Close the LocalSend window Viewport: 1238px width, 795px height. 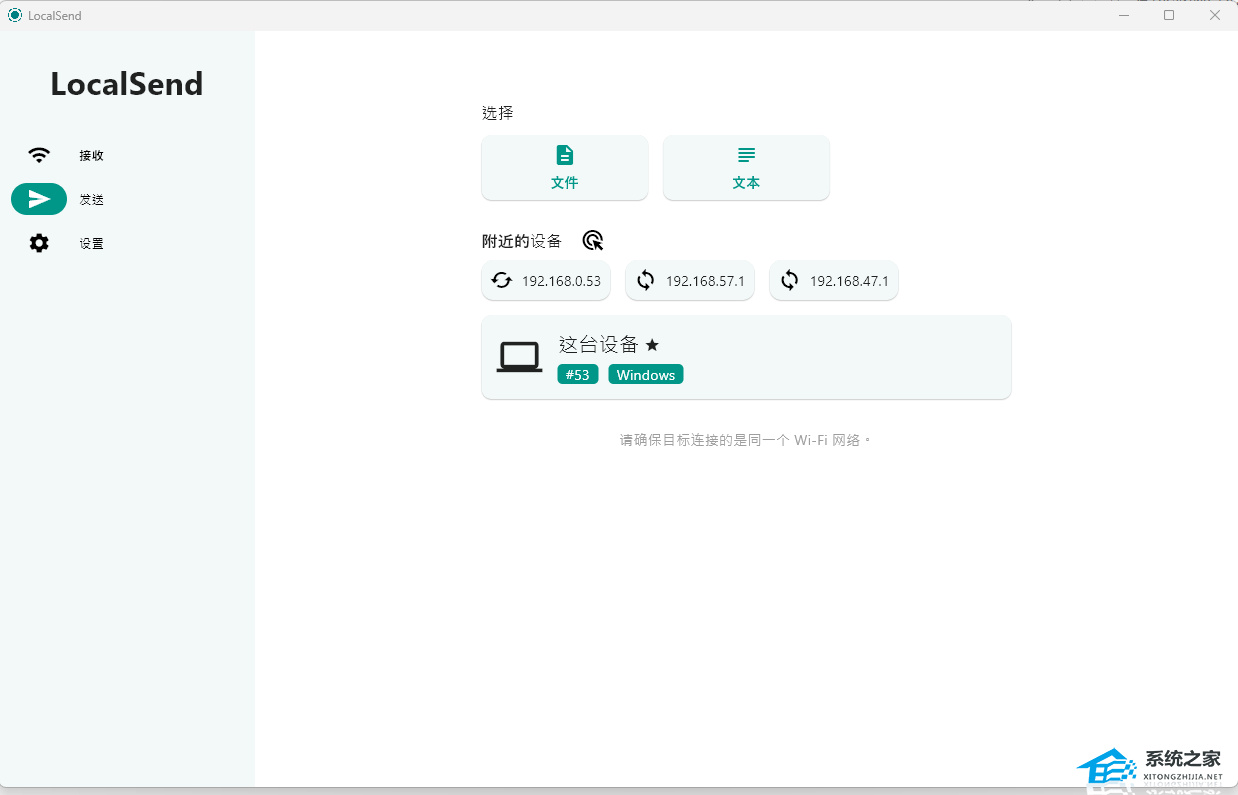[x=1215, y=15]
